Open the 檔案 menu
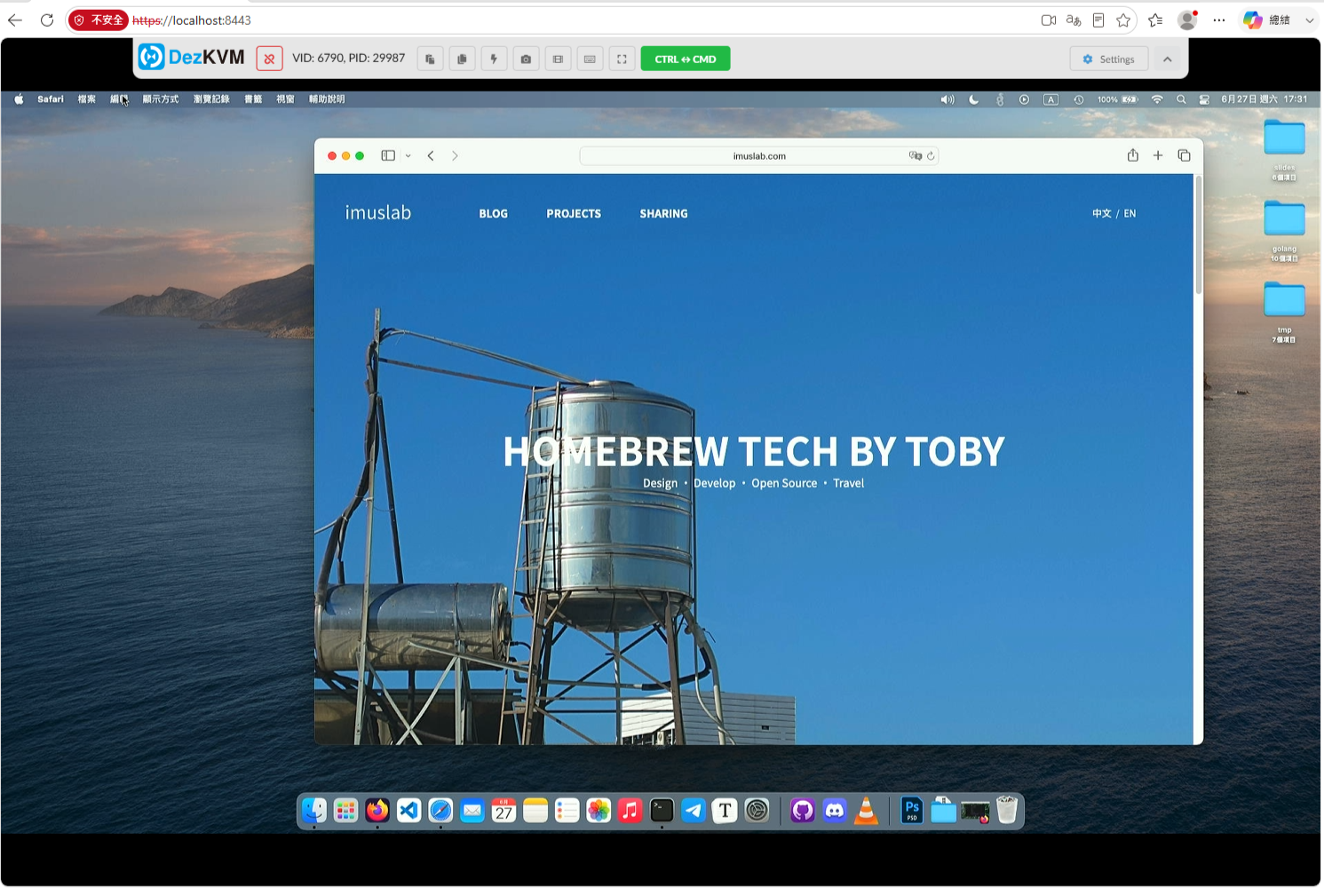Image resolution: width=1332 pixels, height=896 pixels. click(86, 99)
